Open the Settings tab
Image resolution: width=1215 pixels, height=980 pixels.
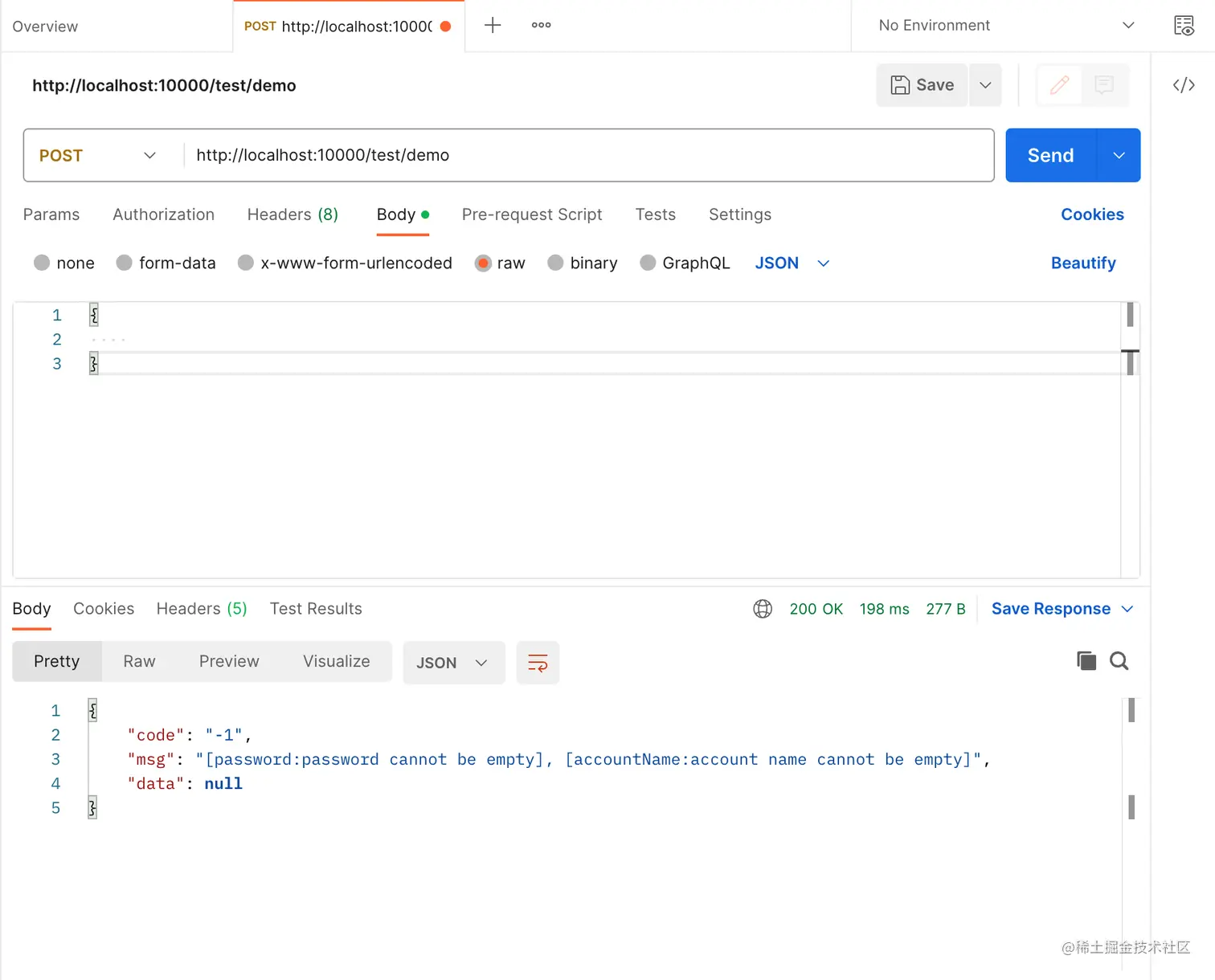coord(740,214)
